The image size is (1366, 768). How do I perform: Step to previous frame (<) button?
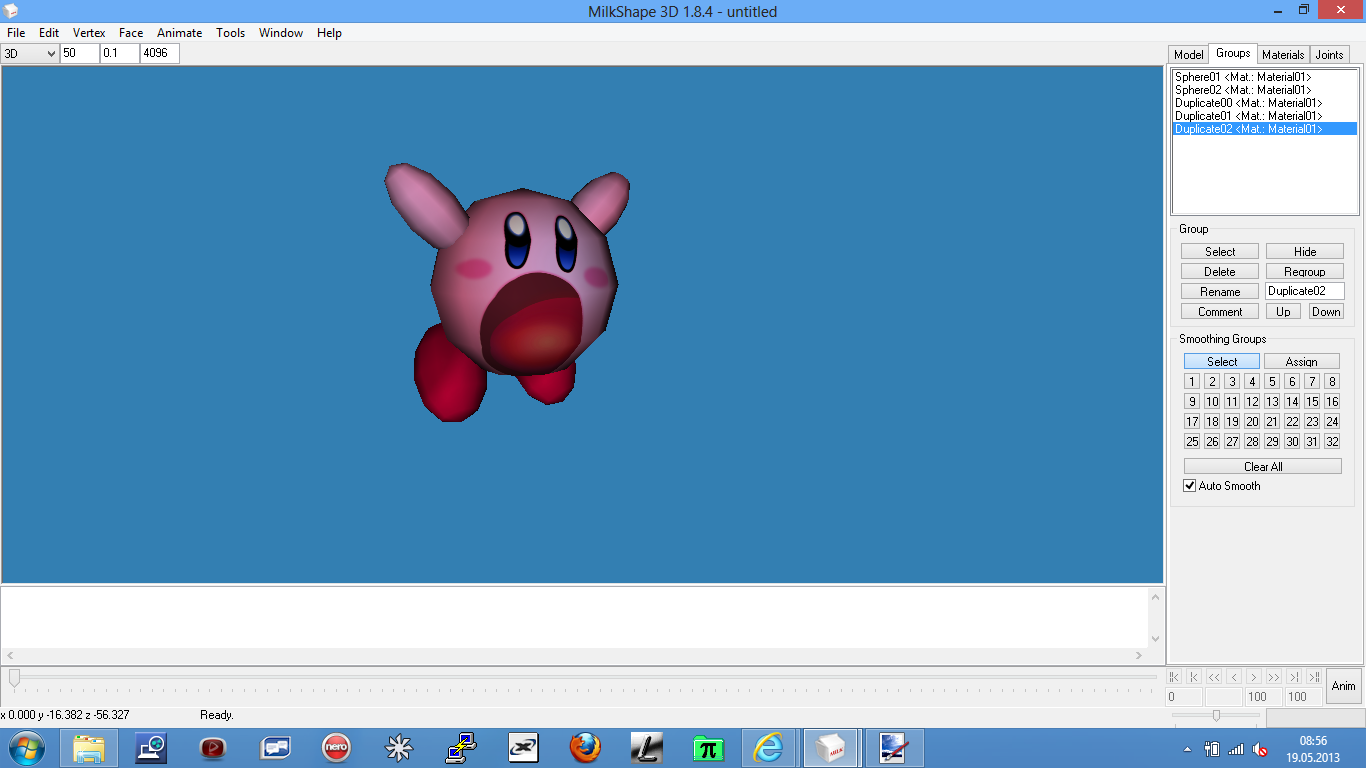[x=1234, y=677]
